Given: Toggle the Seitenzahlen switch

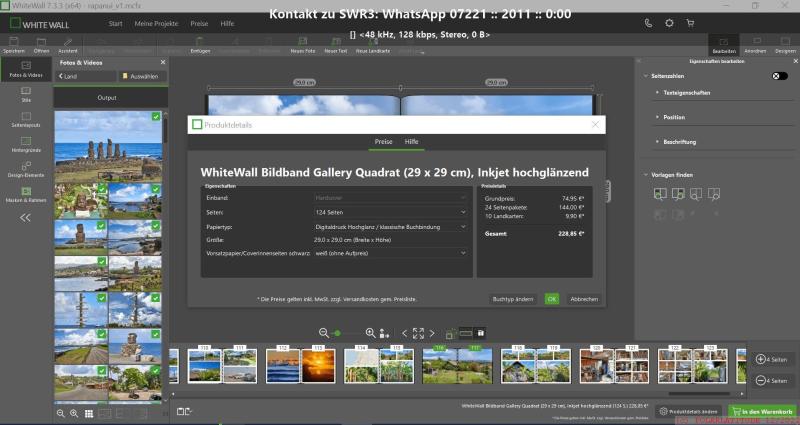Looking at the screenshot, I should 780,76.
